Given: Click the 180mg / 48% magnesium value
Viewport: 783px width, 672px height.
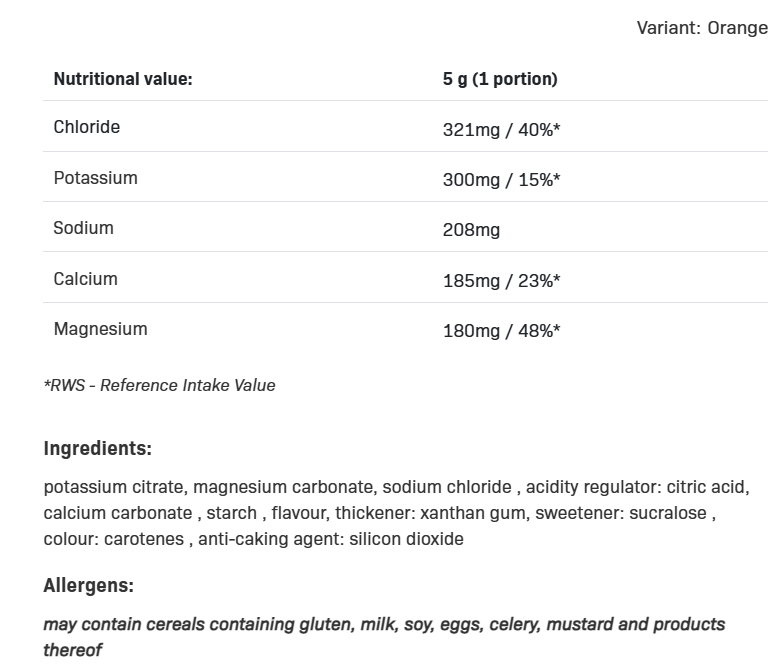Looking at the screenshot, I should (501, 331).
